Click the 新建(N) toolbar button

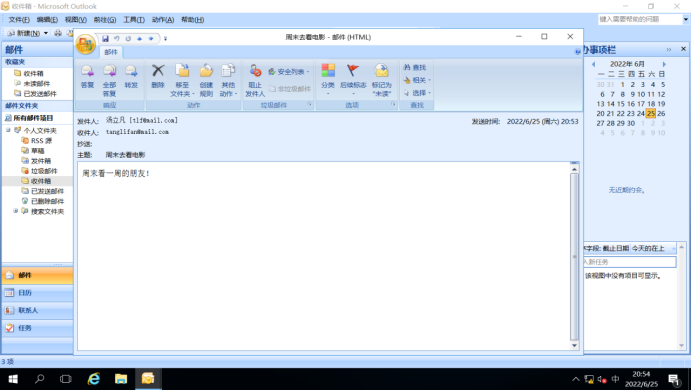click(x=25, y=33)
